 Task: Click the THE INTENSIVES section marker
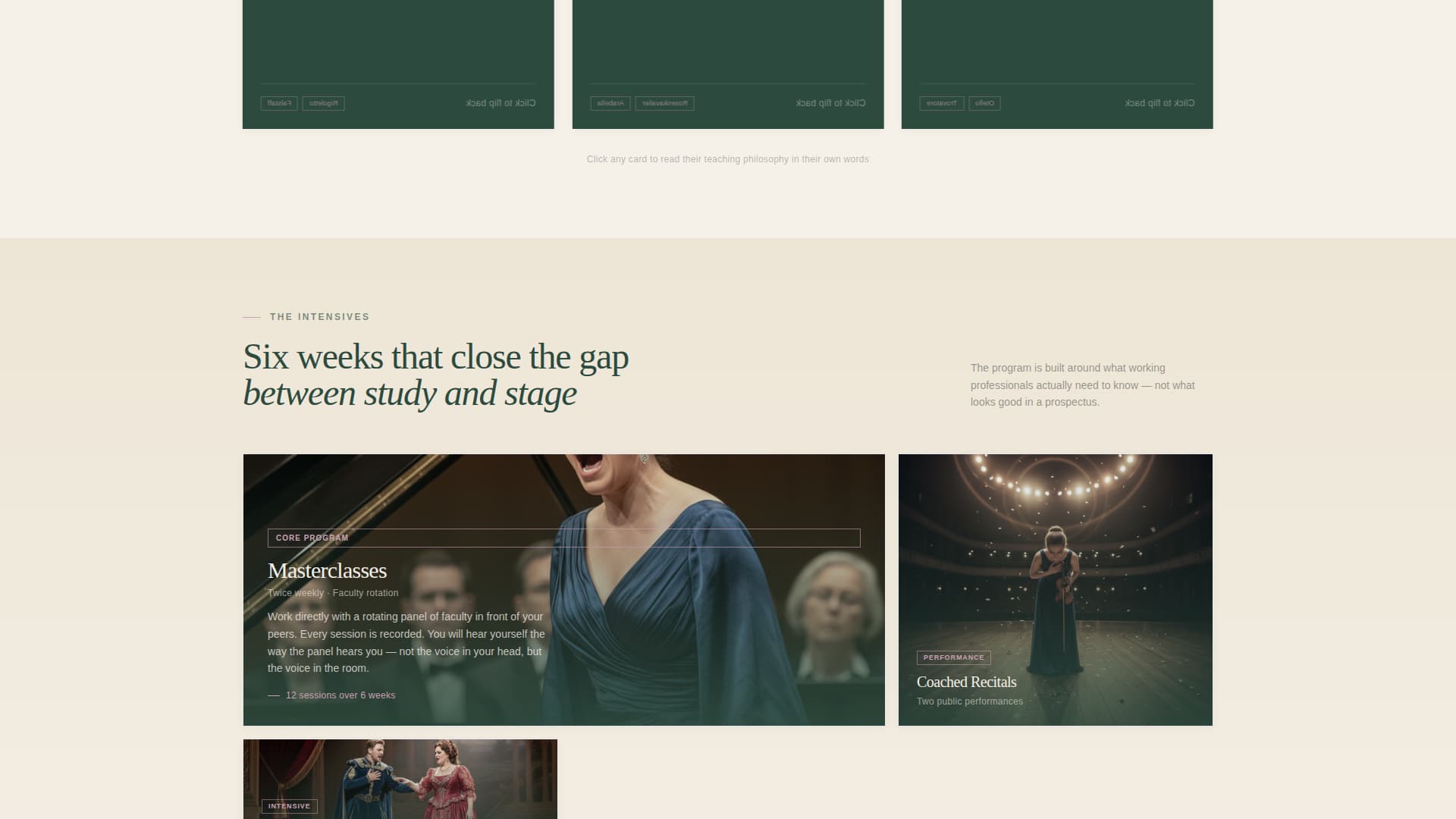pos(318,317)
